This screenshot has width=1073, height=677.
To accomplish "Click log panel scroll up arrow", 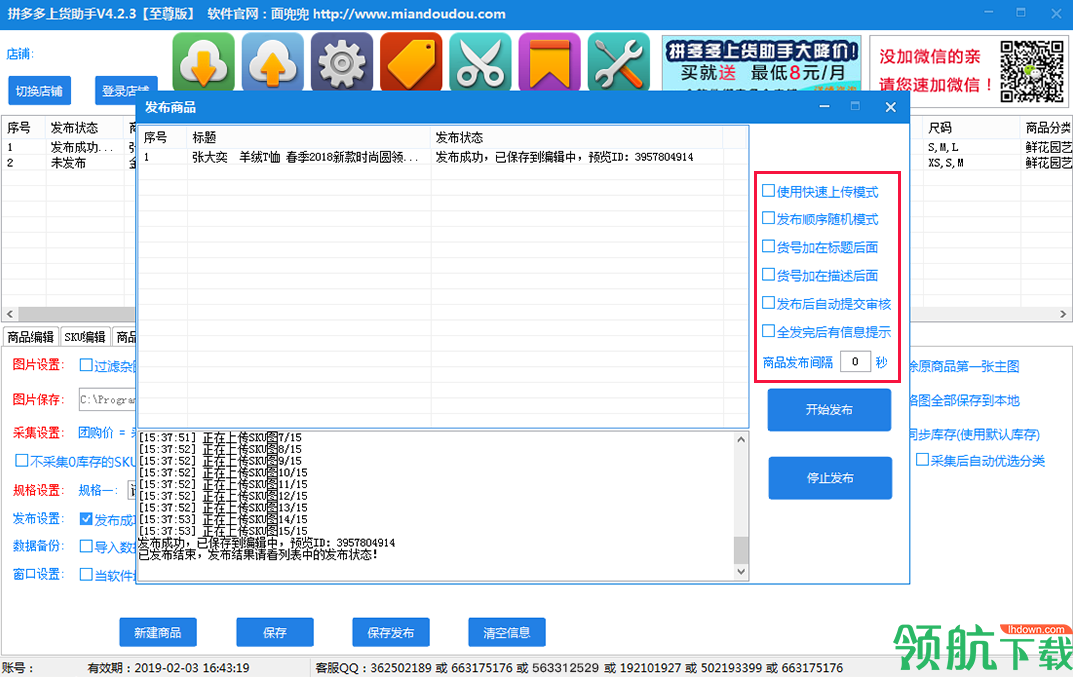I will click(740, 439).
